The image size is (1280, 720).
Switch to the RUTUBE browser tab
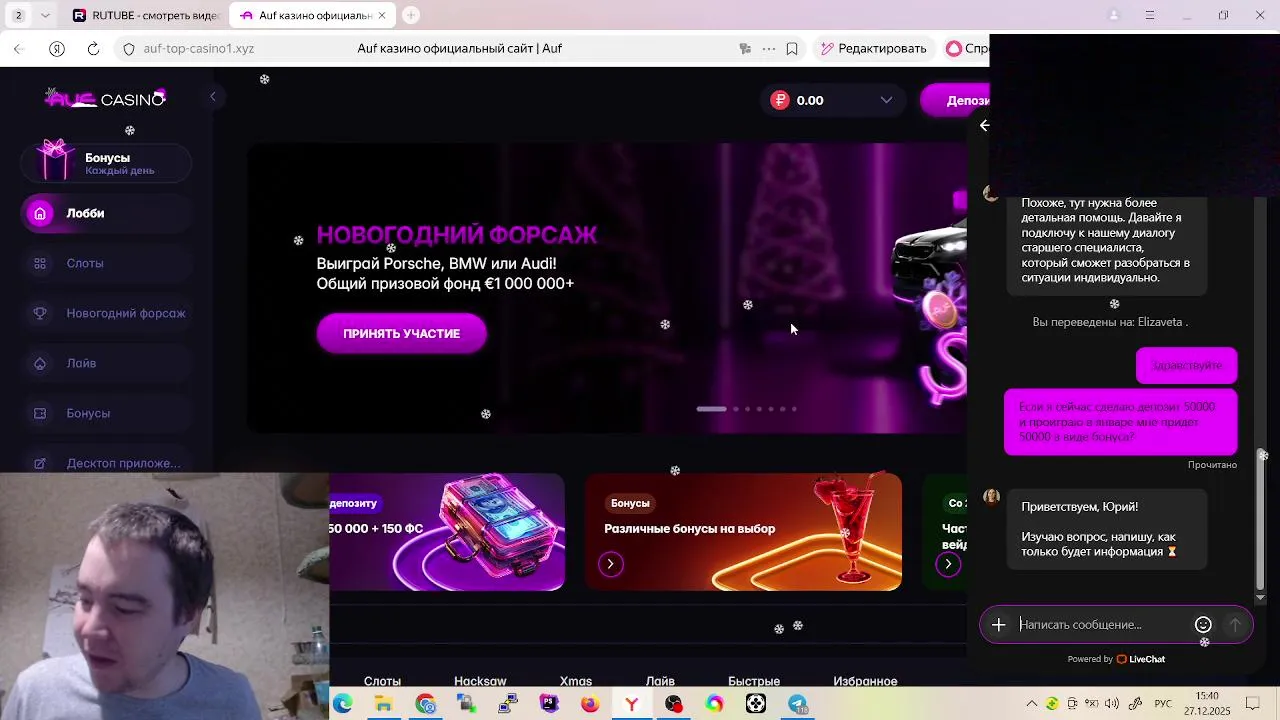click(x=145, y=15)
